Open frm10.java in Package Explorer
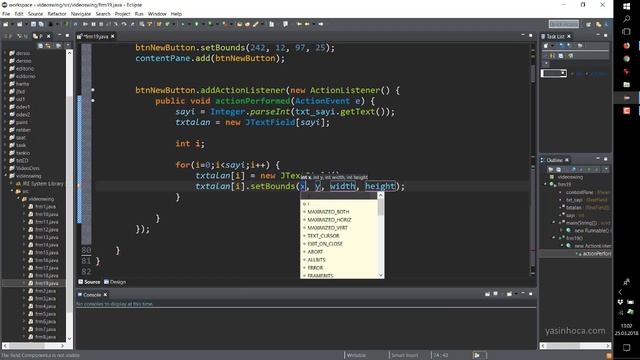 pyautogui.click(x=47, y=214)
